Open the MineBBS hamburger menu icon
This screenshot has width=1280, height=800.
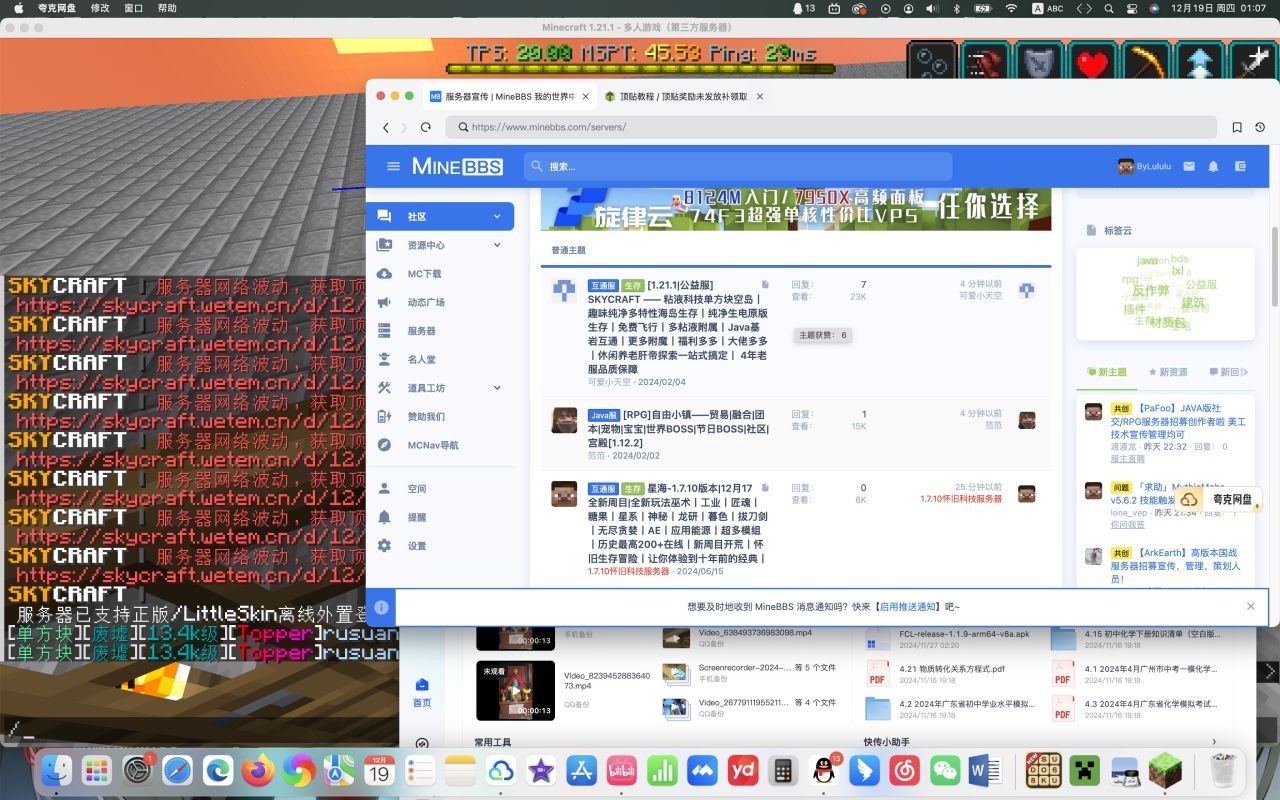(393, 166)
